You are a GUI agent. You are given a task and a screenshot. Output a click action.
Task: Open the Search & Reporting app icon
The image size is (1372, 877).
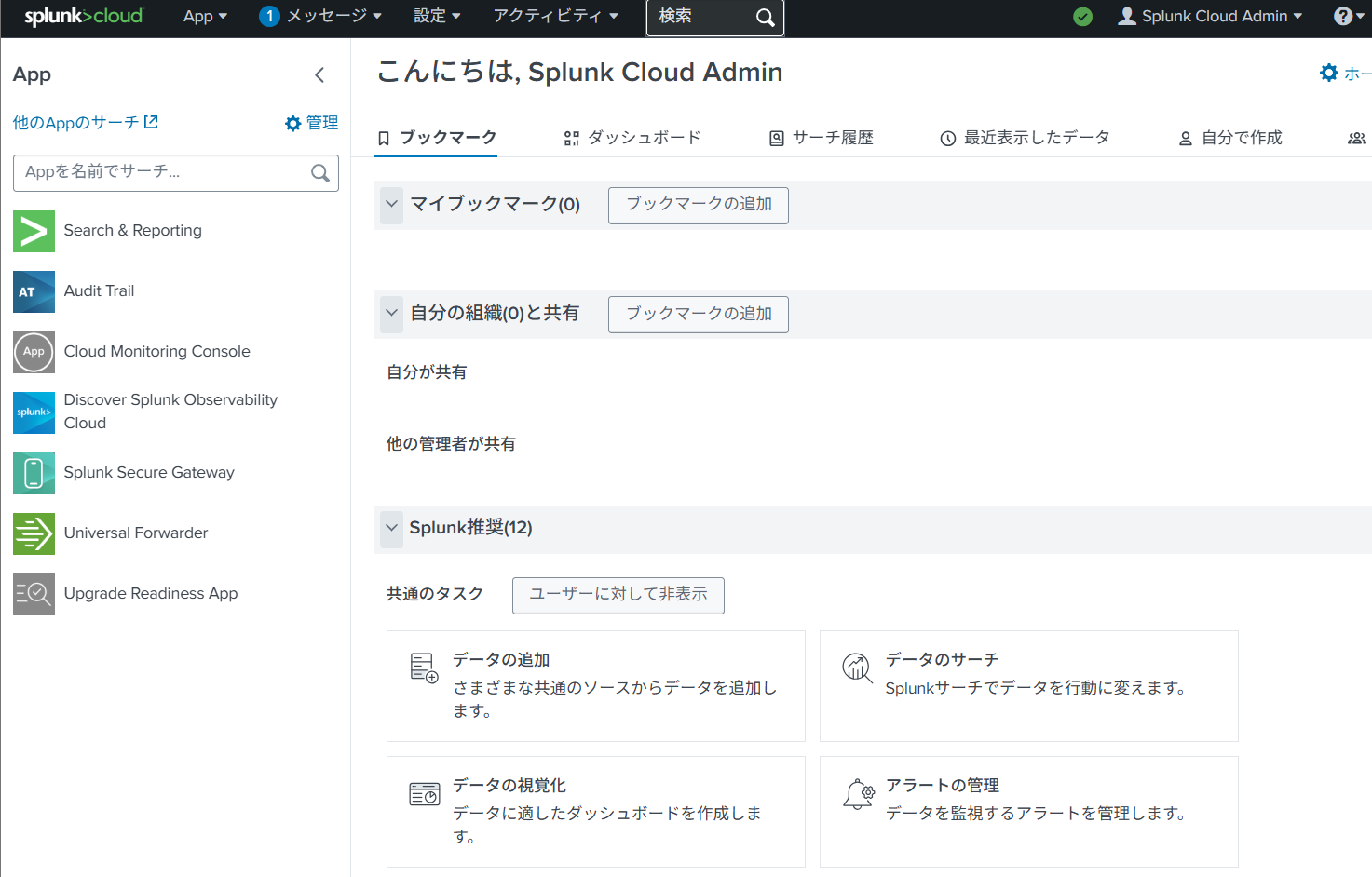tap(34, 231)
